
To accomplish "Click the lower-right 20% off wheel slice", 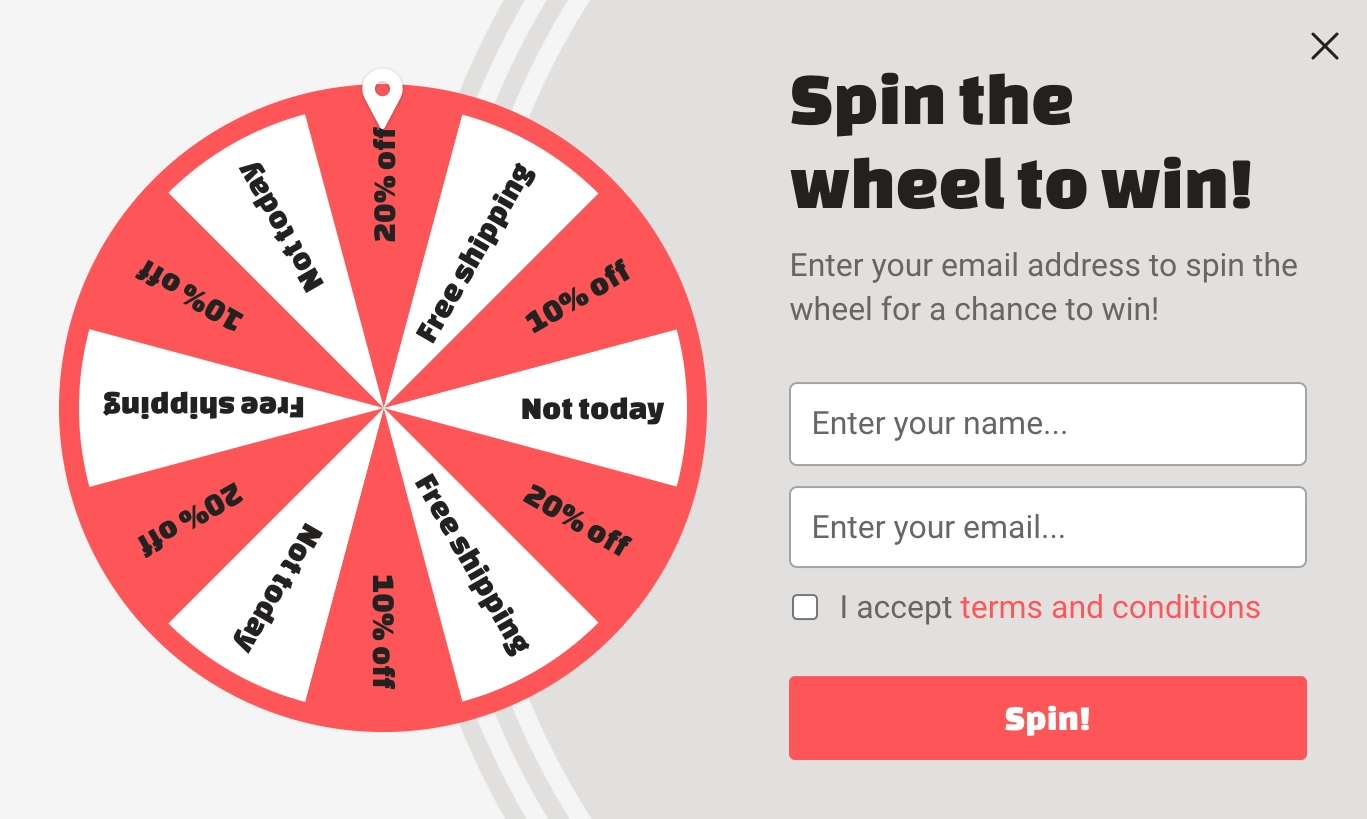I will [x=577, y=520].
